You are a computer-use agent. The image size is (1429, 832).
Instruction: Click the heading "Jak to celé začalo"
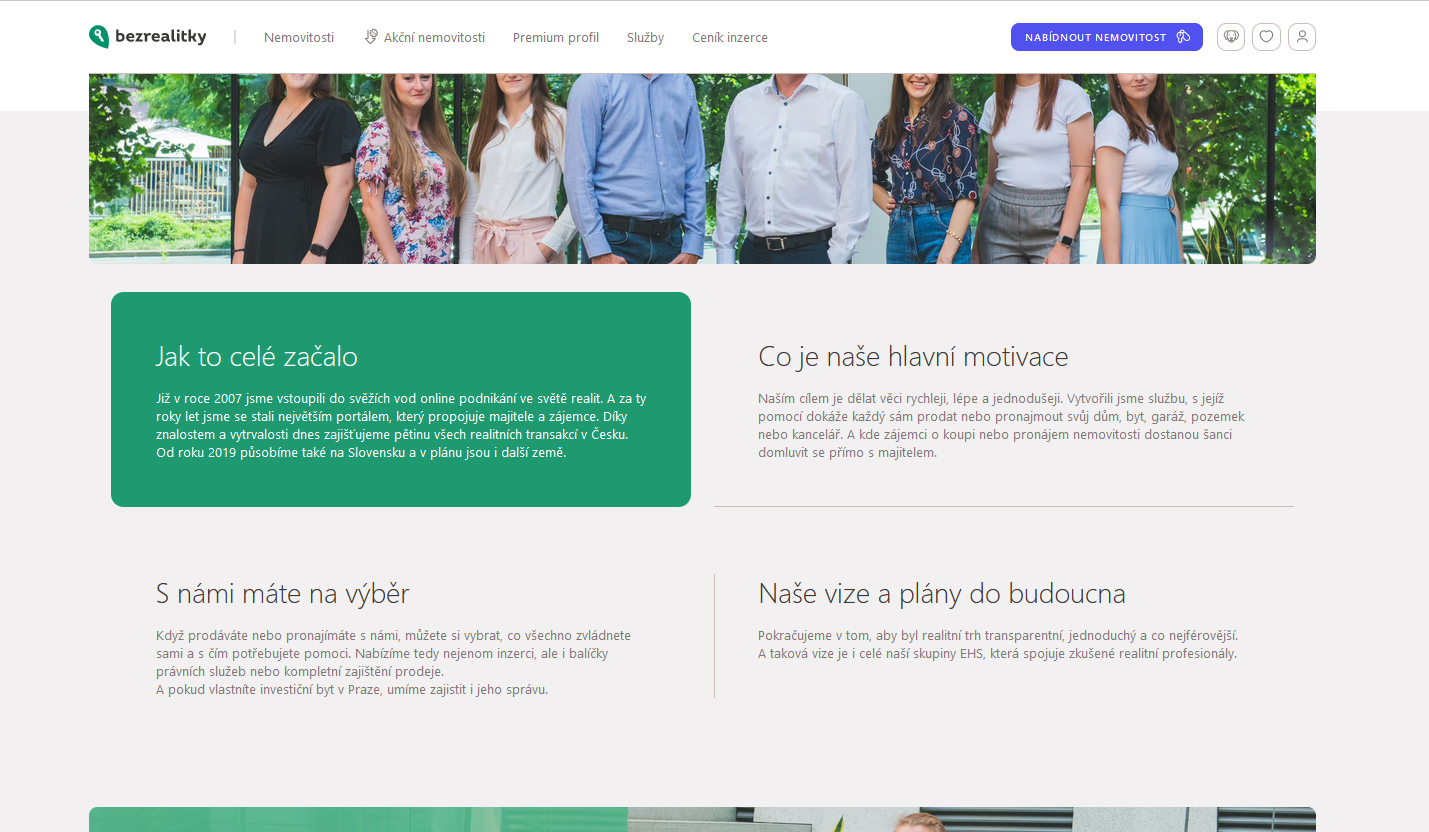click(x=257, y=356)
